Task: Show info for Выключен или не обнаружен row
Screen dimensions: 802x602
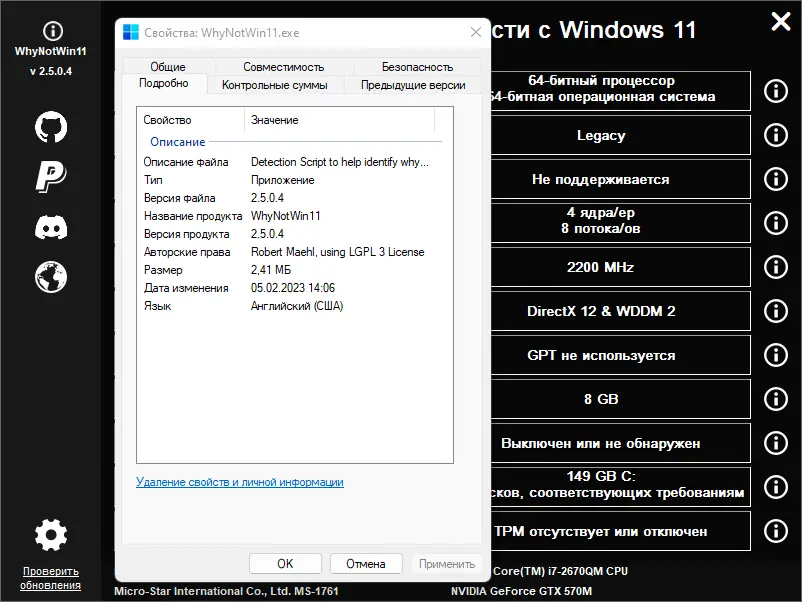Action: (775, 443)
